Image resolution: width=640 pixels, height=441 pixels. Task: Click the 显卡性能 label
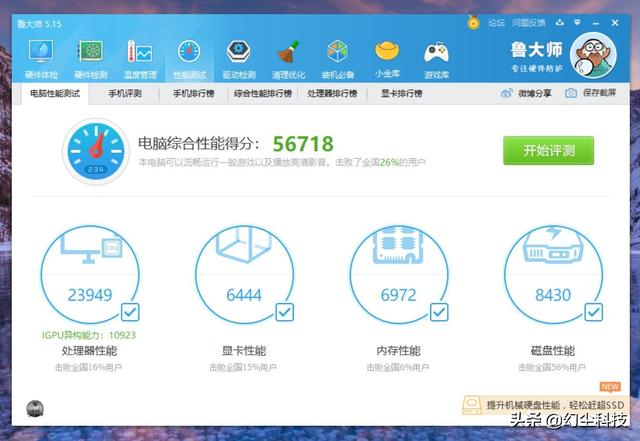(x=244, y=350)
